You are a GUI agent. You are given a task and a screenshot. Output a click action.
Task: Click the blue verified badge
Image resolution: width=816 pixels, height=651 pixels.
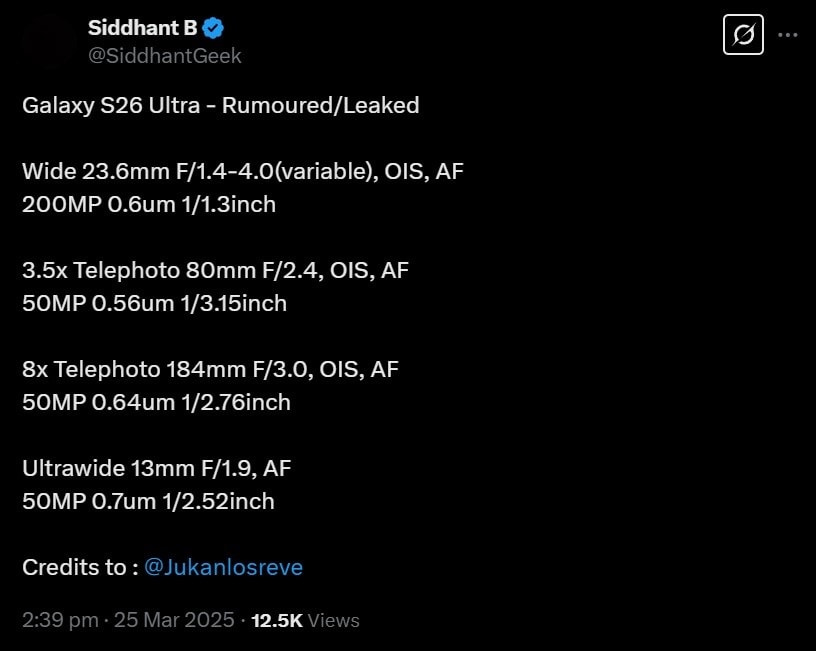(214, 28)
